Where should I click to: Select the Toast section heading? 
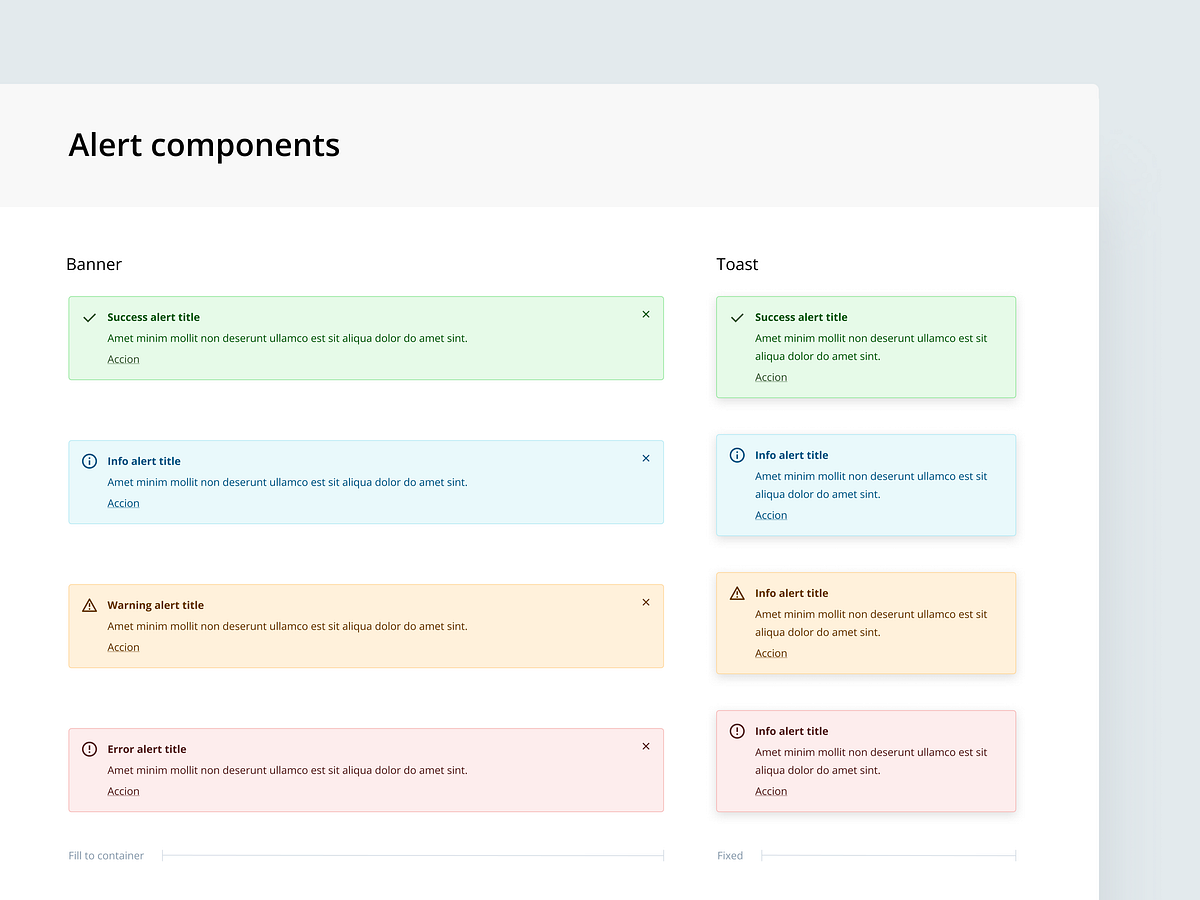[737, 264]
